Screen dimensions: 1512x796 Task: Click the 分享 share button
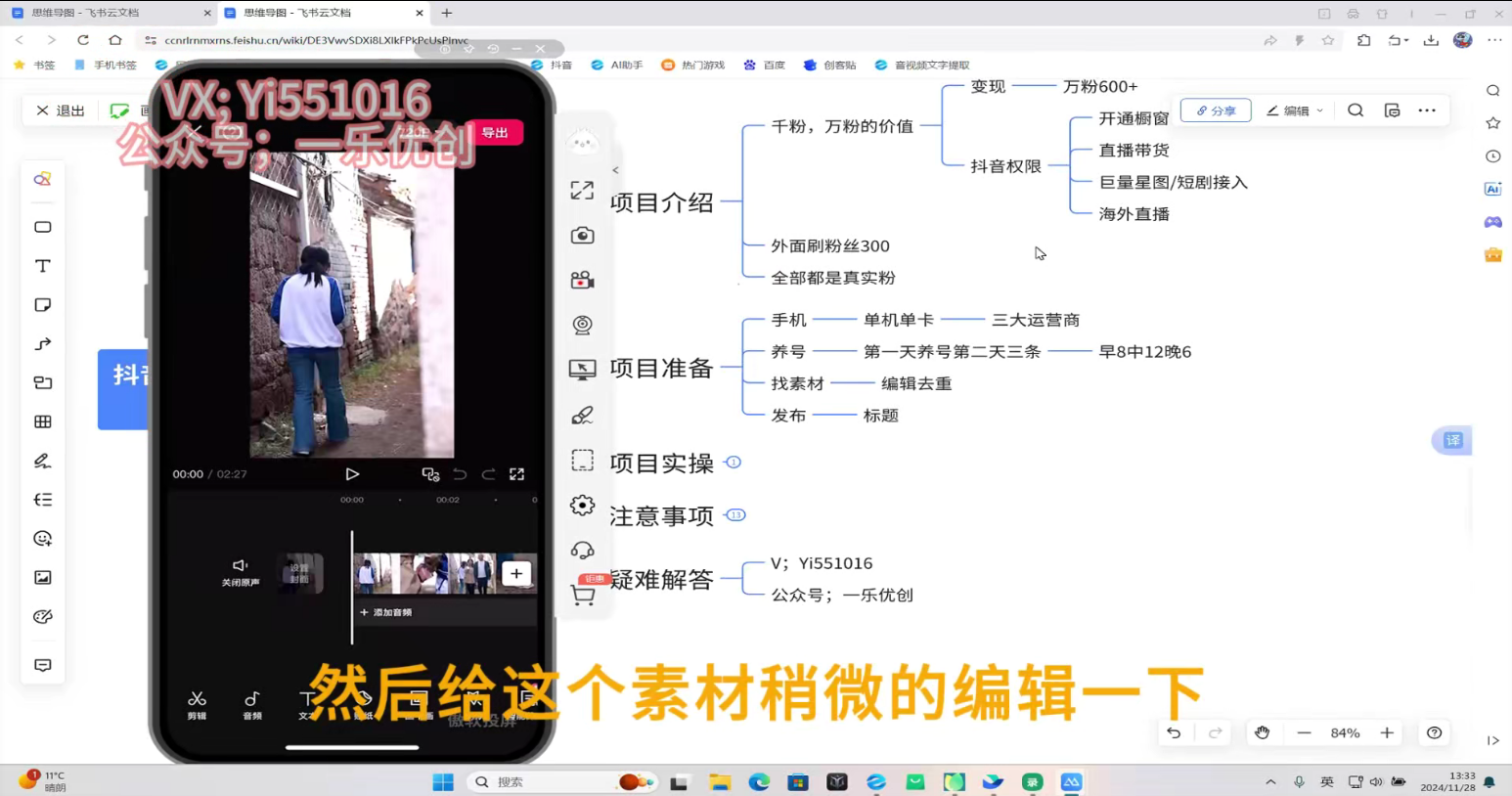tap(1216, 111)
